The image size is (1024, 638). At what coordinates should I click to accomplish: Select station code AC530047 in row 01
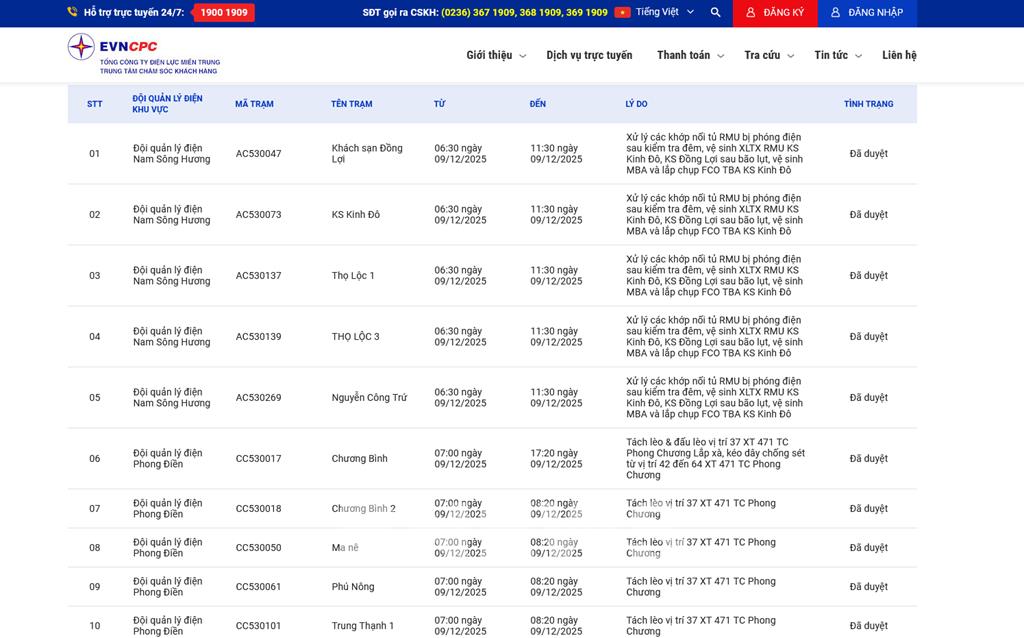(x=258, y=154)
